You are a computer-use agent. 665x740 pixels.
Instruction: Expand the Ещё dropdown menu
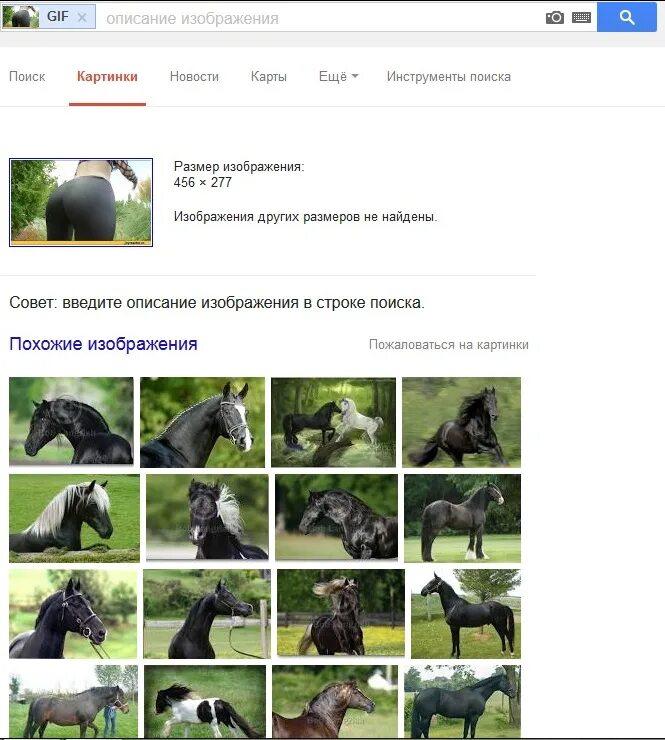[338, 76]
